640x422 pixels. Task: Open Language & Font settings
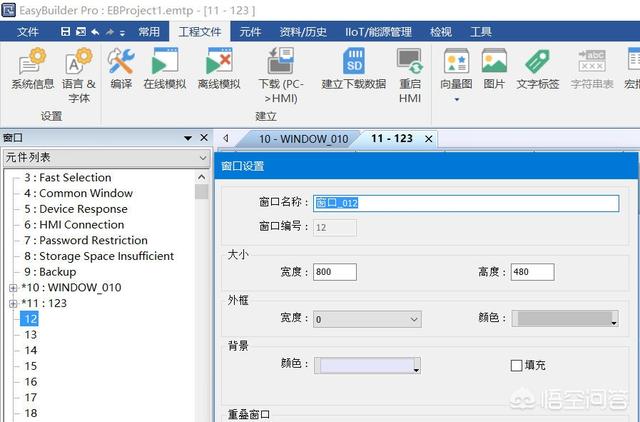click(x=78, y=76)
